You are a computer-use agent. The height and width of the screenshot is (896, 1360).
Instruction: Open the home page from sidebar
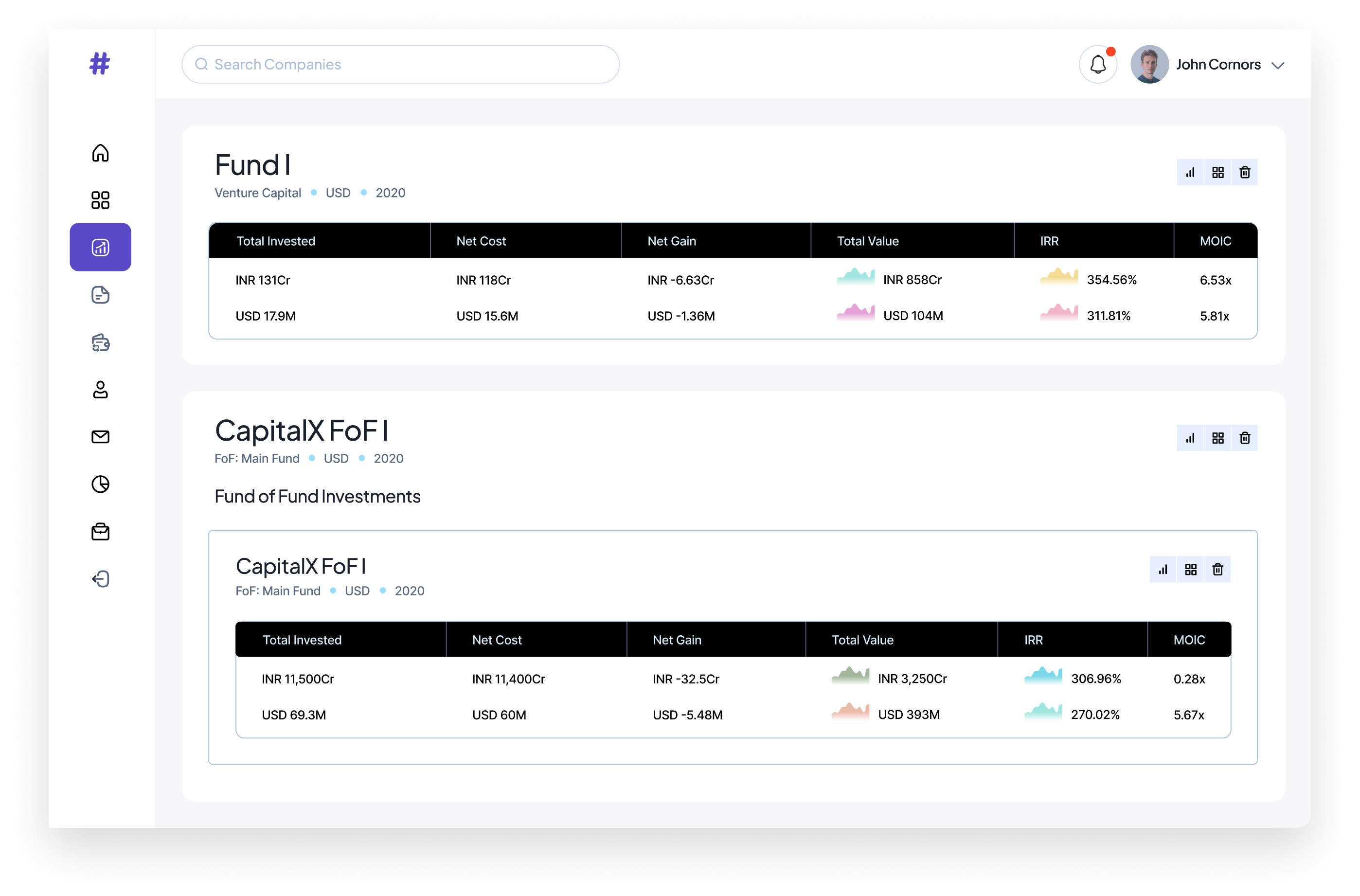click(101, 153)
